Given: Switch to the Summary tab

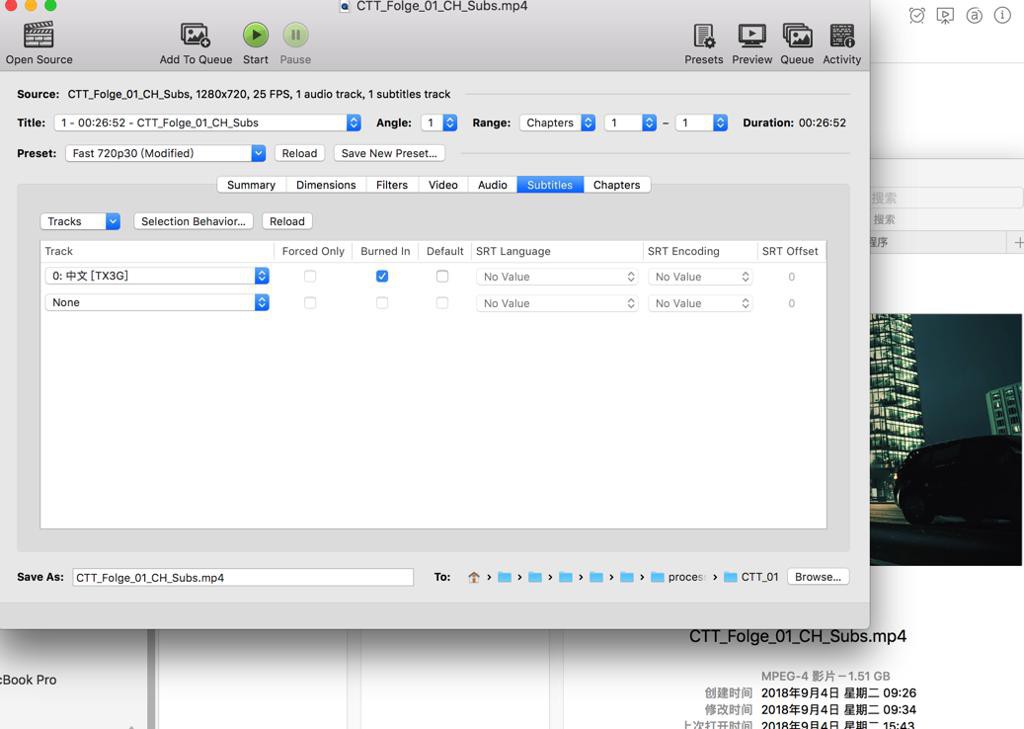Looking at the screenshot, I should pos(251,185).
